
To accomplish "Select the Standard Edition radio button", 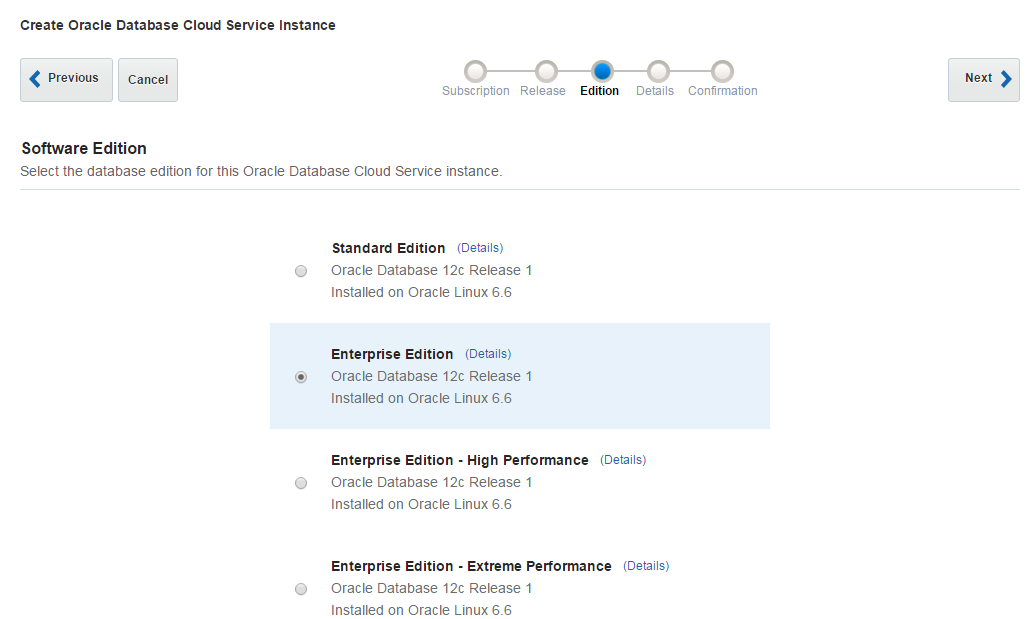I will 301,271.
